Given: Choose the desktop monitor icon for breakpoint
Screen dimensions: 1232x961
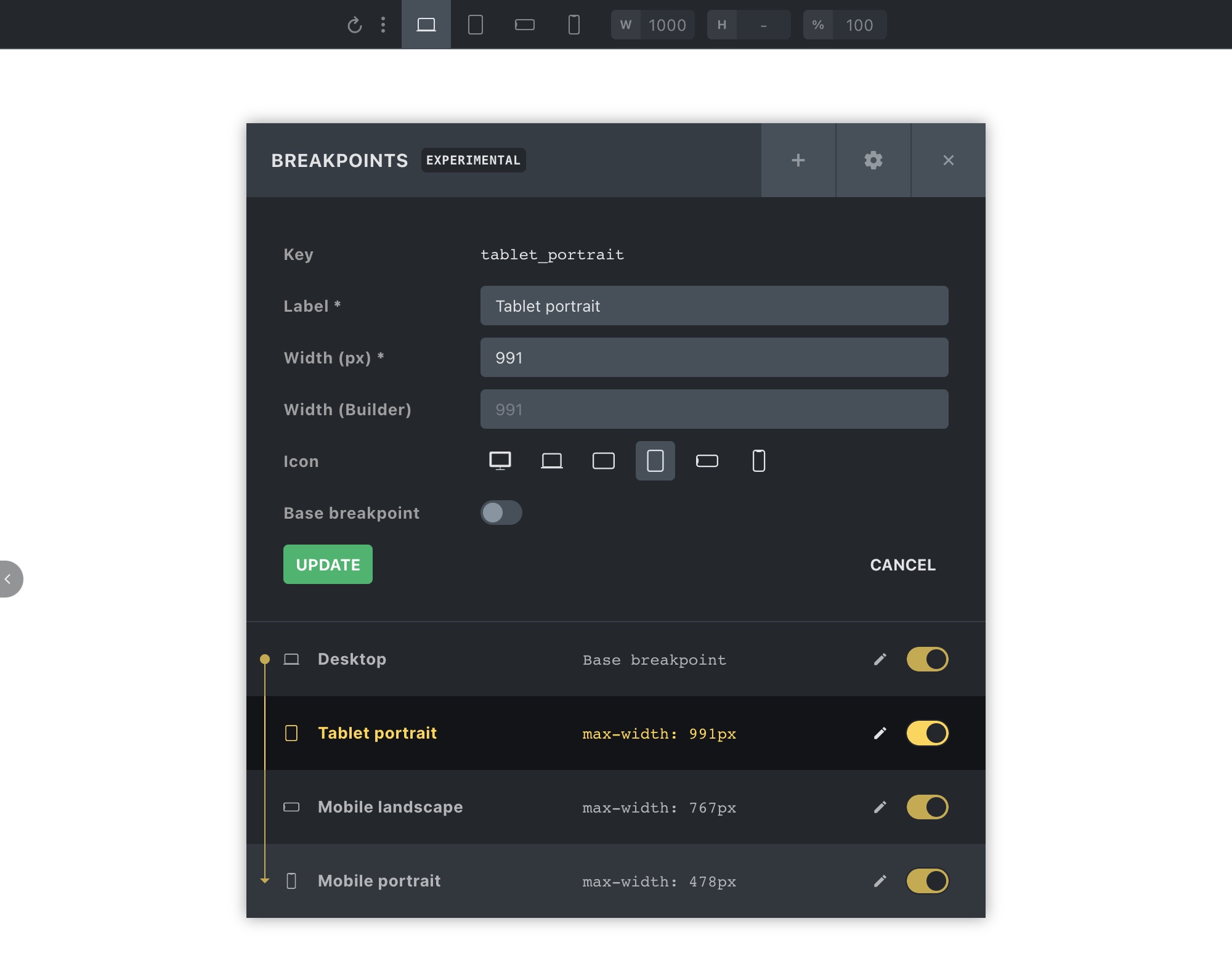Looking at the screenshot, I should [x=500, y=461].
